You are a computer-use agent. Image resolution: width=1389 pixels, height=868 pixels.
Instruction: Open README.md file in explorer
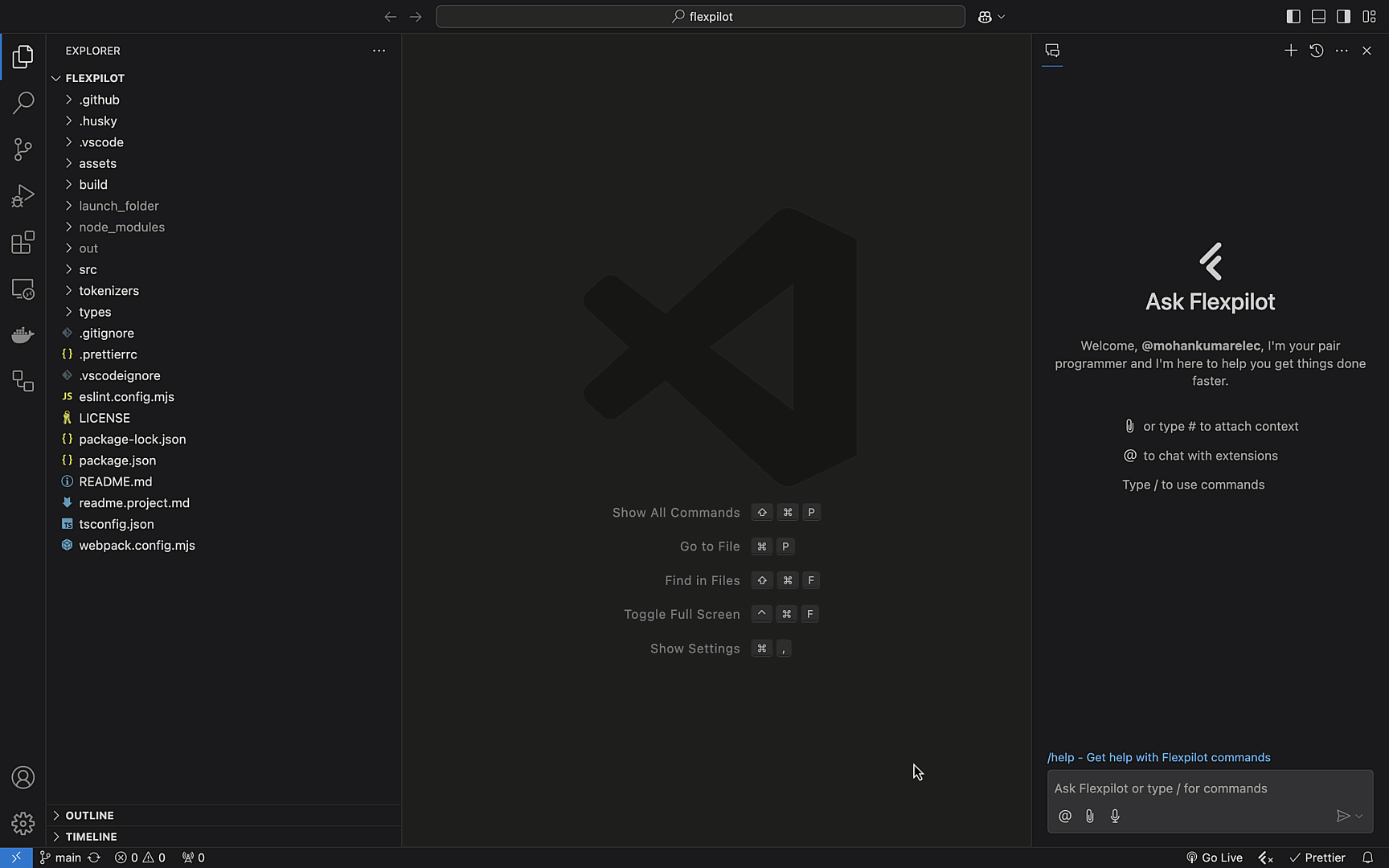pos(115,481)
